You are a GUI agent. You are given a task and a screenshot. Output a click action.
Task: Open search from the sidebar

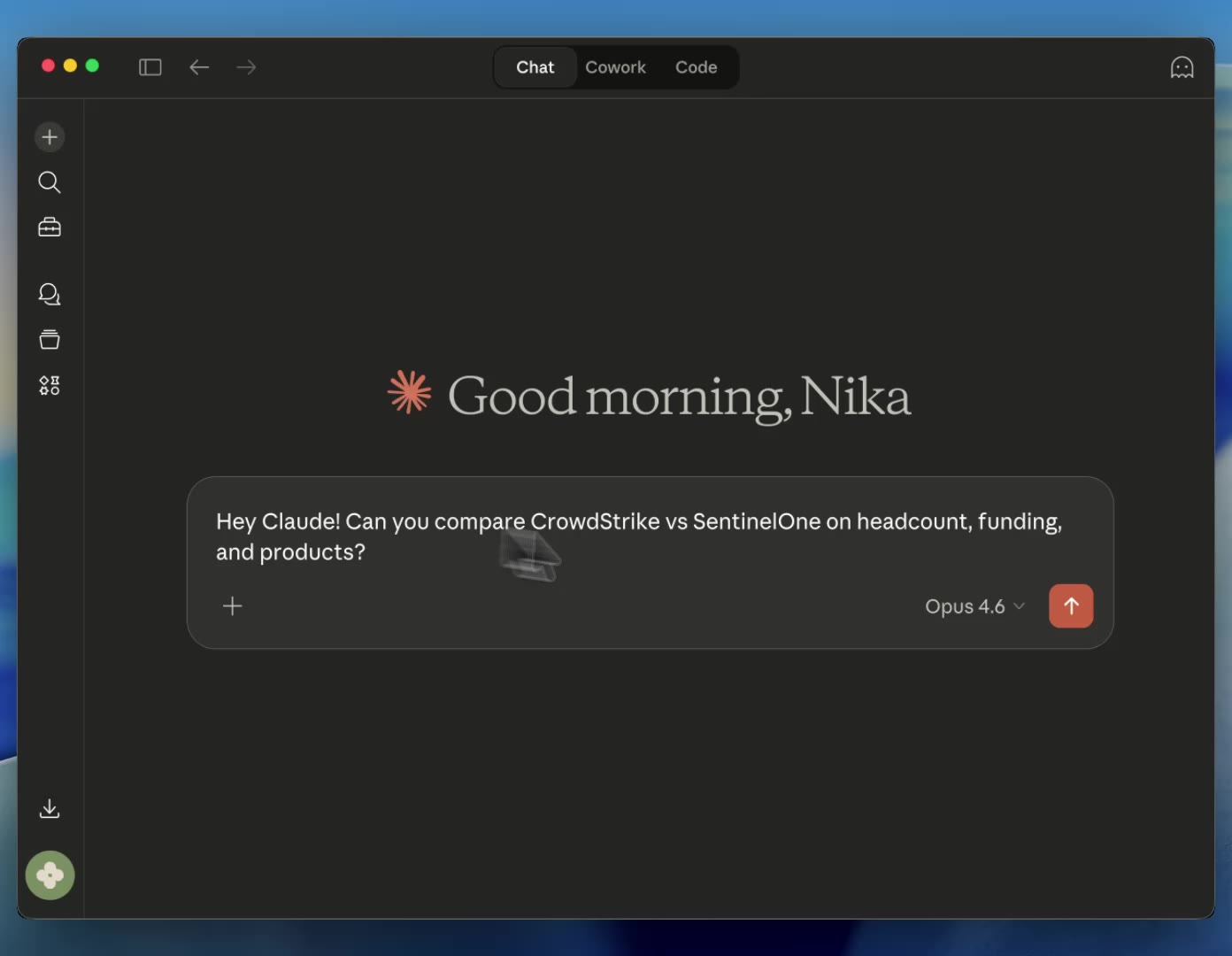(x=50, y=182)
